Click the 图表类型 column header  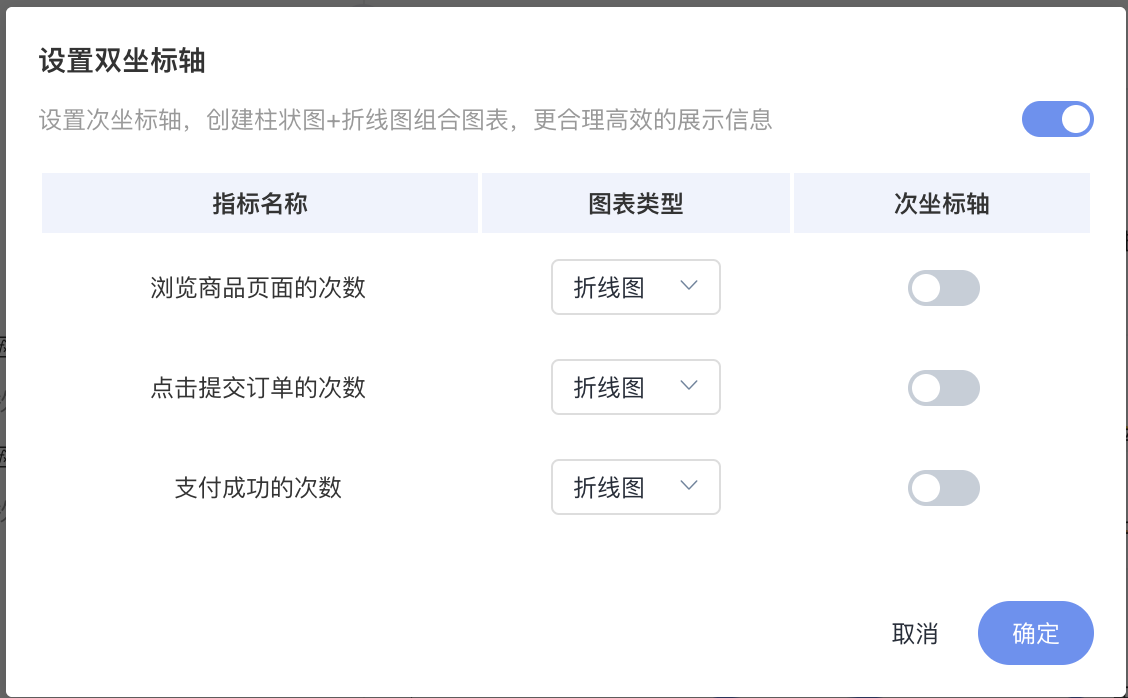[636, 203]
